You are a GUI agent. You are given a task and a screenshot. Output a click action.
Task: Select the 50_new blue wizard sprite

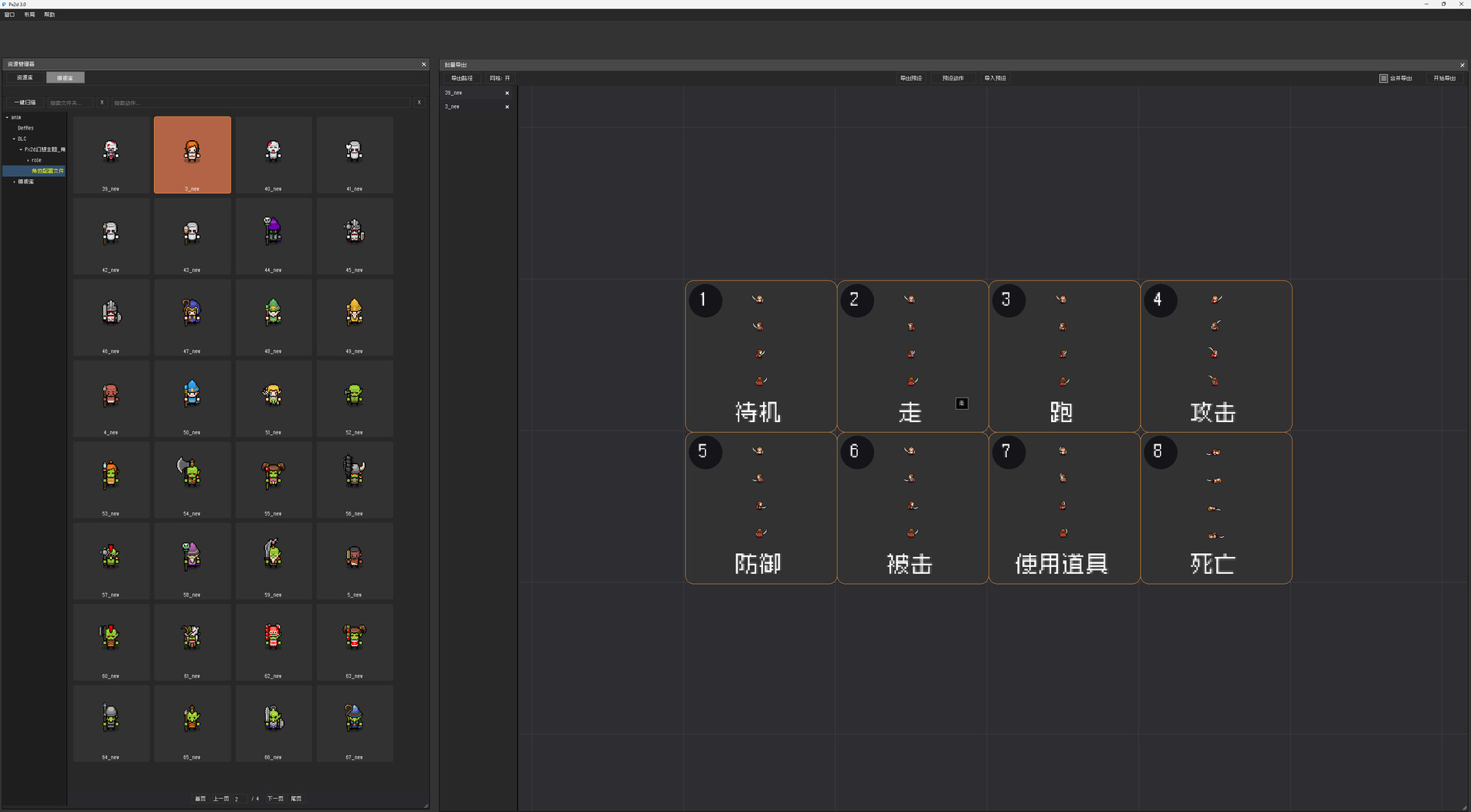(192, 398)
